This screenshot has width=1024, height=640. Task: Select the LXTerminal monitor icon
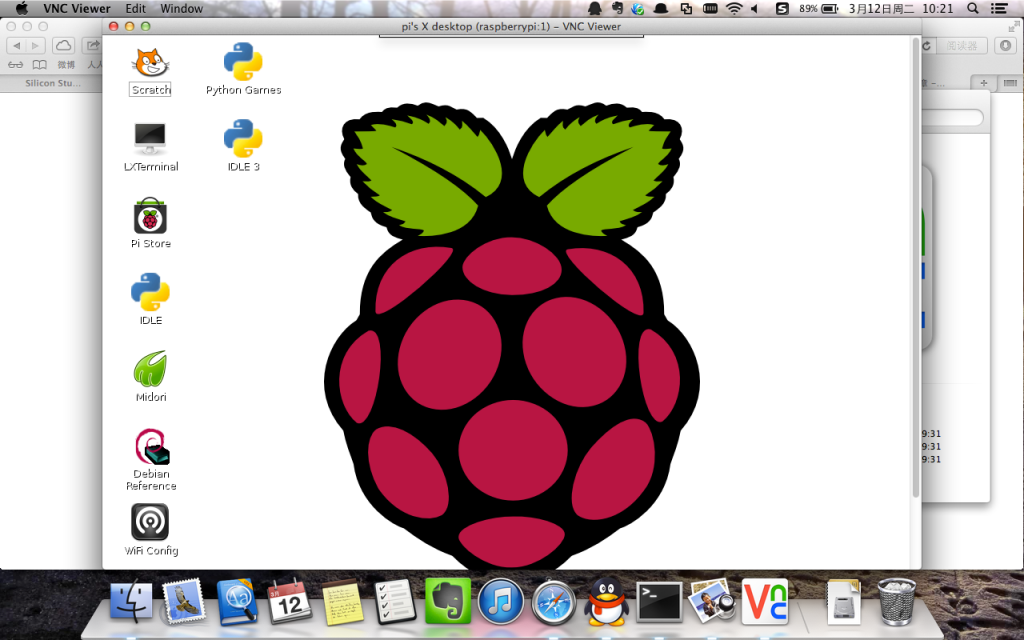tap(150, 138)
